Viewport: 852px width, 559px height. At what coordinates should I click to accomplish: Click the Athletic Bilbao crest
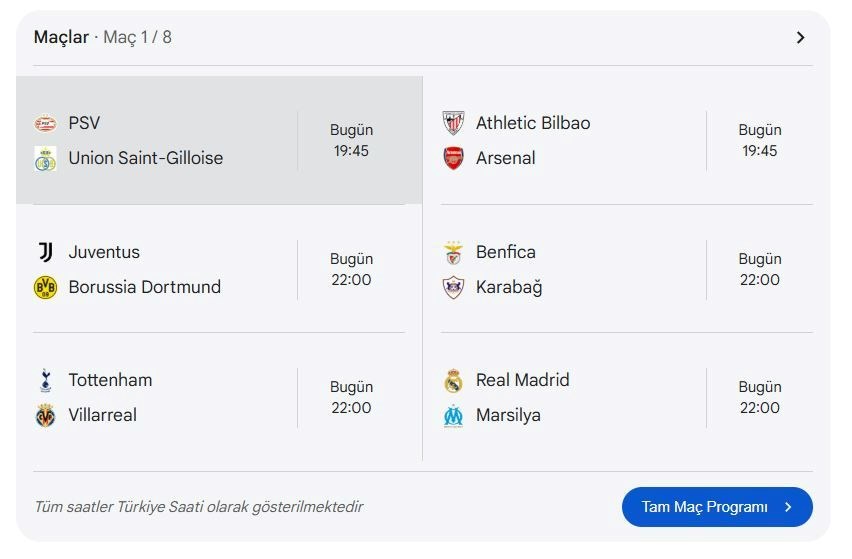point(453,123)
